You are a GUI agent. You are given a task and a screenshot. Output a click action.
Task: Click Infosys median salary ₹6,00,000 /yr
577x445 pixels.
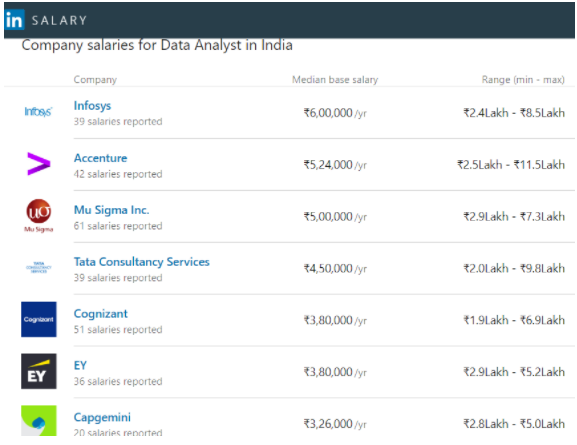coord(335,113)
